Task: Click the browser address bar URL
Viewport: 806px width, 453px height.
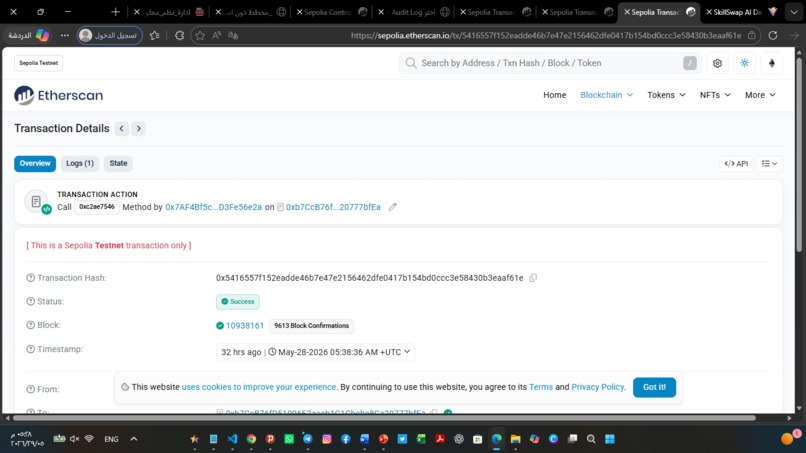Action: pos(546,35)
